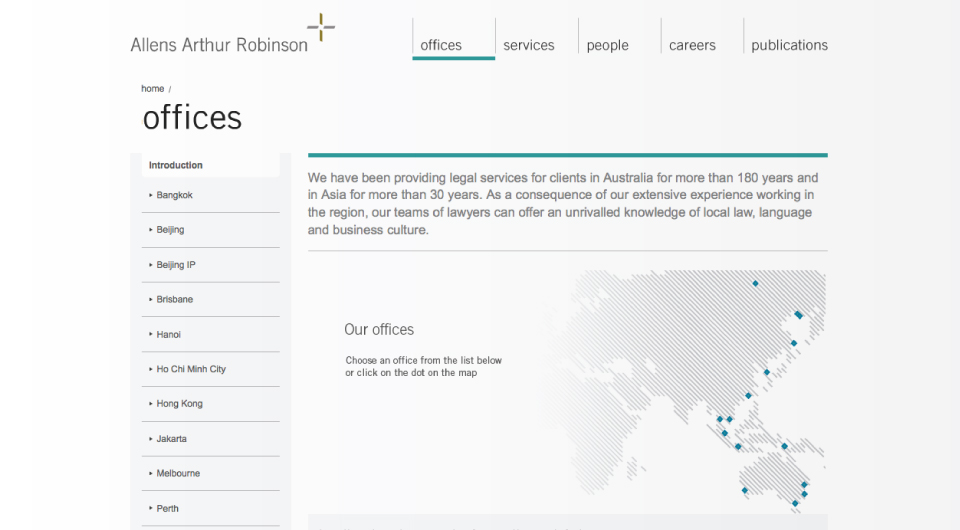Viewport: 960px width, 530px height.
Task: Open the Brisbane office page
Action: tap(175, 299)
